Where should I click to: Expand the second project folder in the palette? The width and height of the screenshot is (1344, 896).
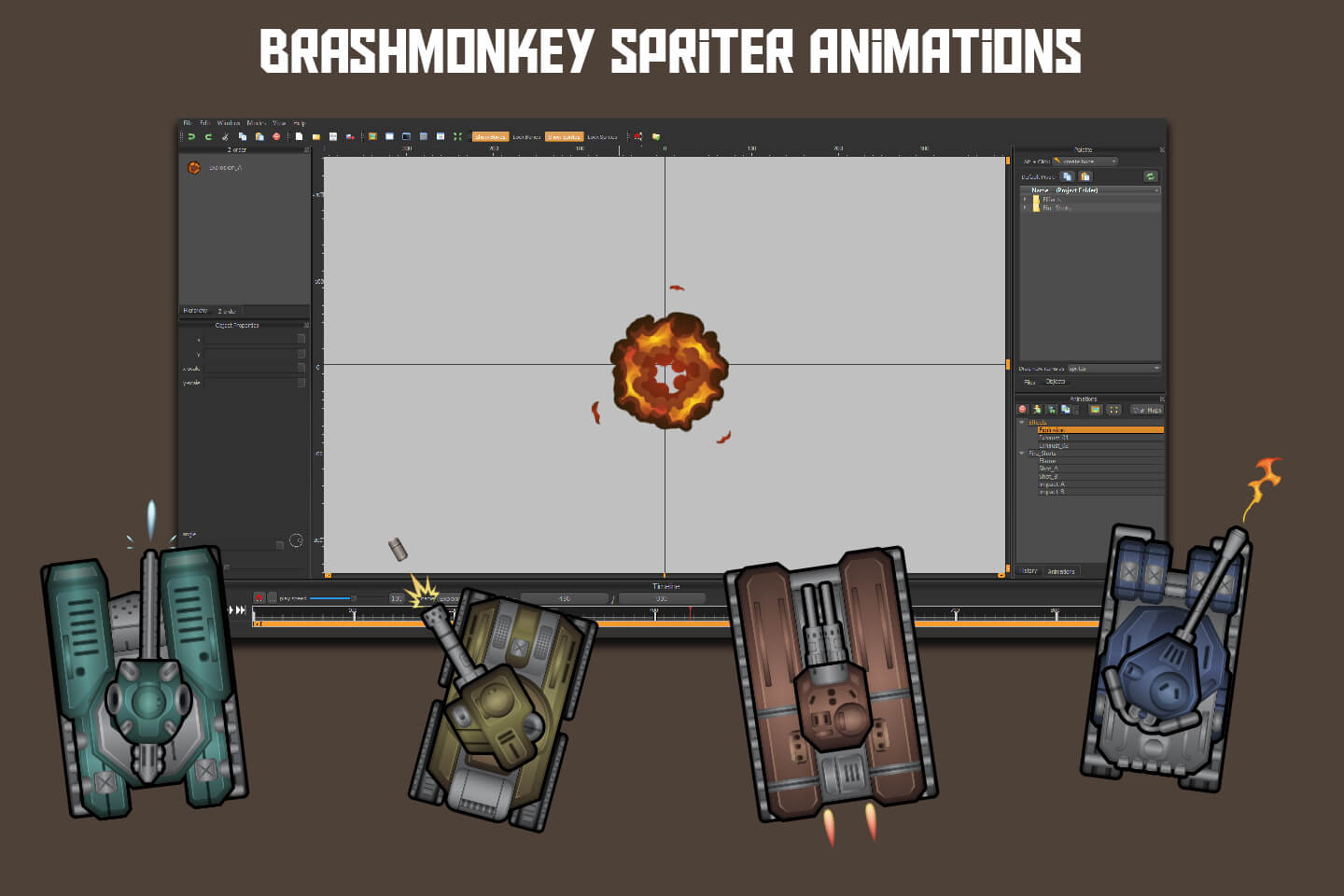pos(1025,207)
